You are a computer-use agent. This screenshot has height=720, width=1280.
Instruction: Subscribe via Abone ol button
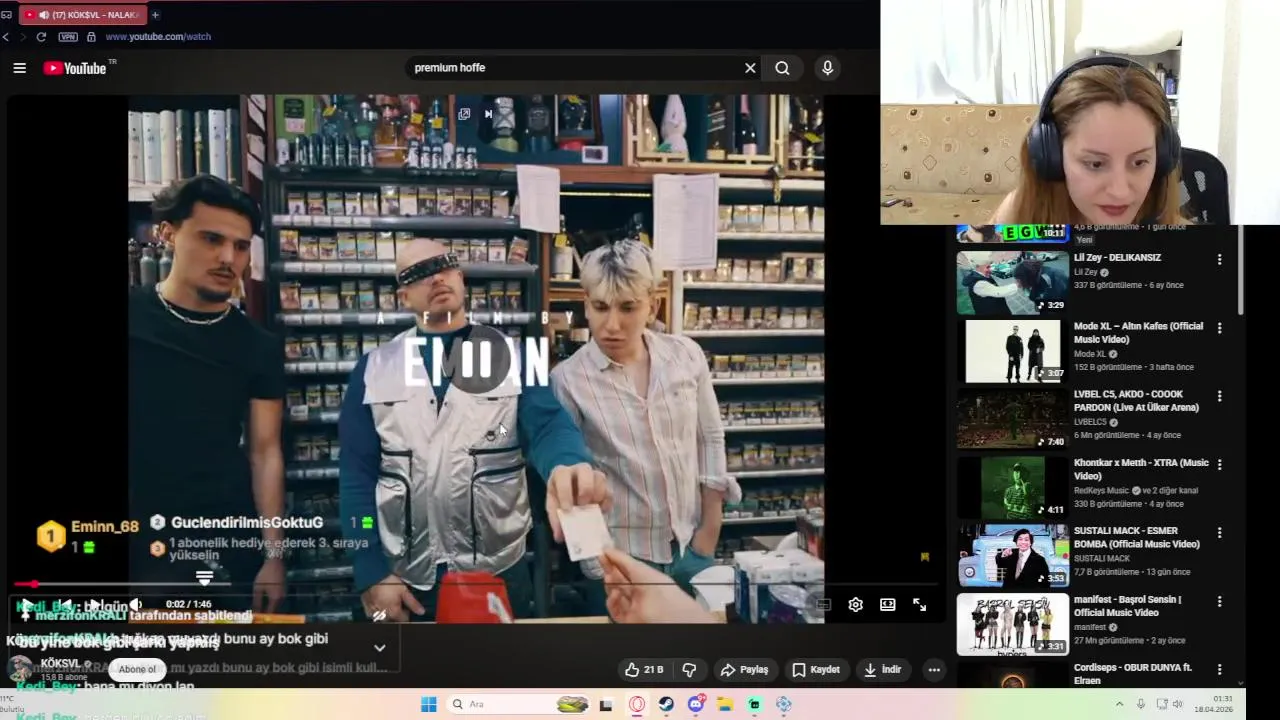click(x=137, y=670)
